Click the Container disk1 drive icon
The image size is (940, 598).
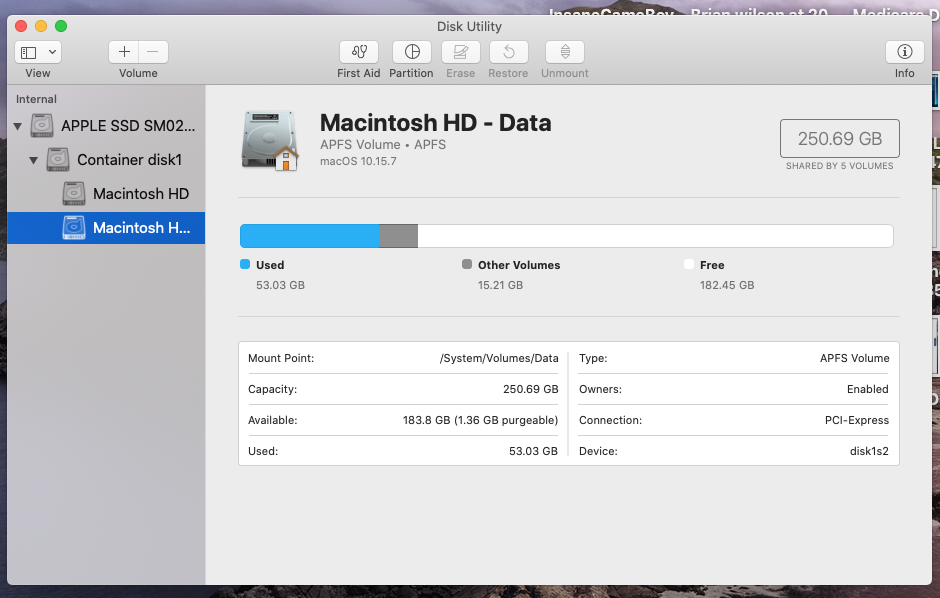click(58, 160)
